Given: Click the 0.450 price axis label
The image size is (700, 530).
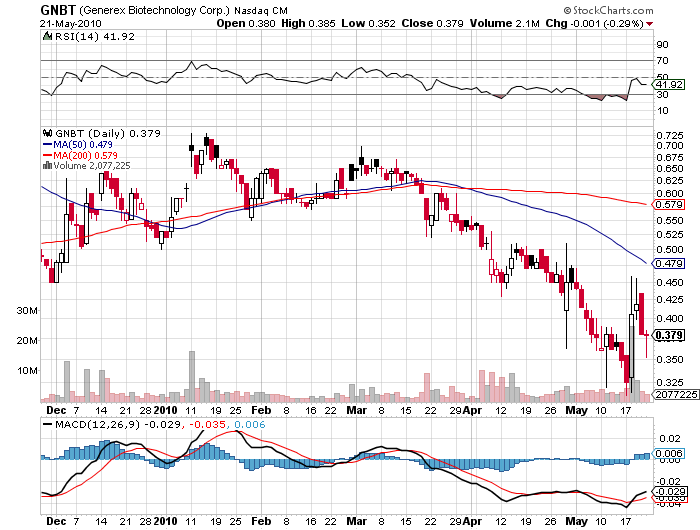Looking at the screenshot, I should tap(670, 282).
